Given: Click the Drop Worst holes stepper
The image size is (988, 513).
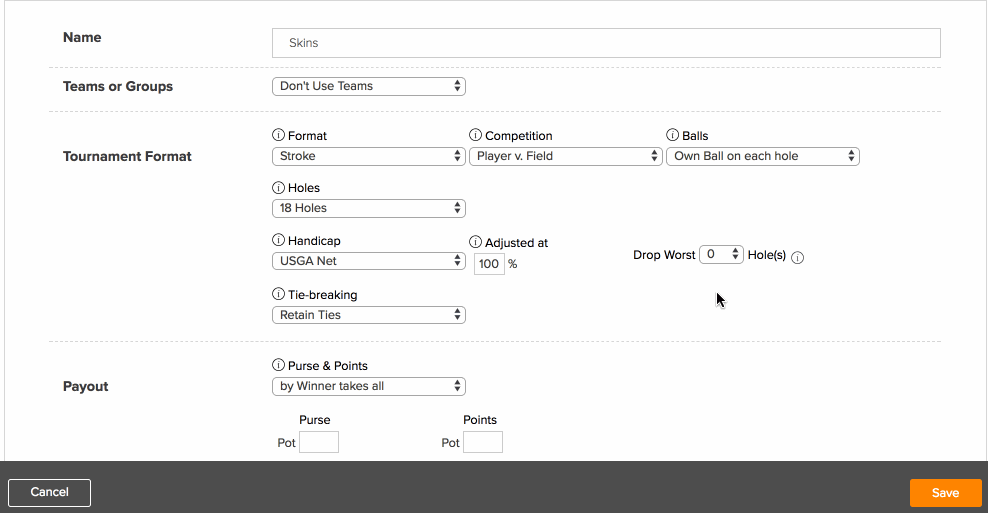Looking at the screenshot, I should (721, 255).
